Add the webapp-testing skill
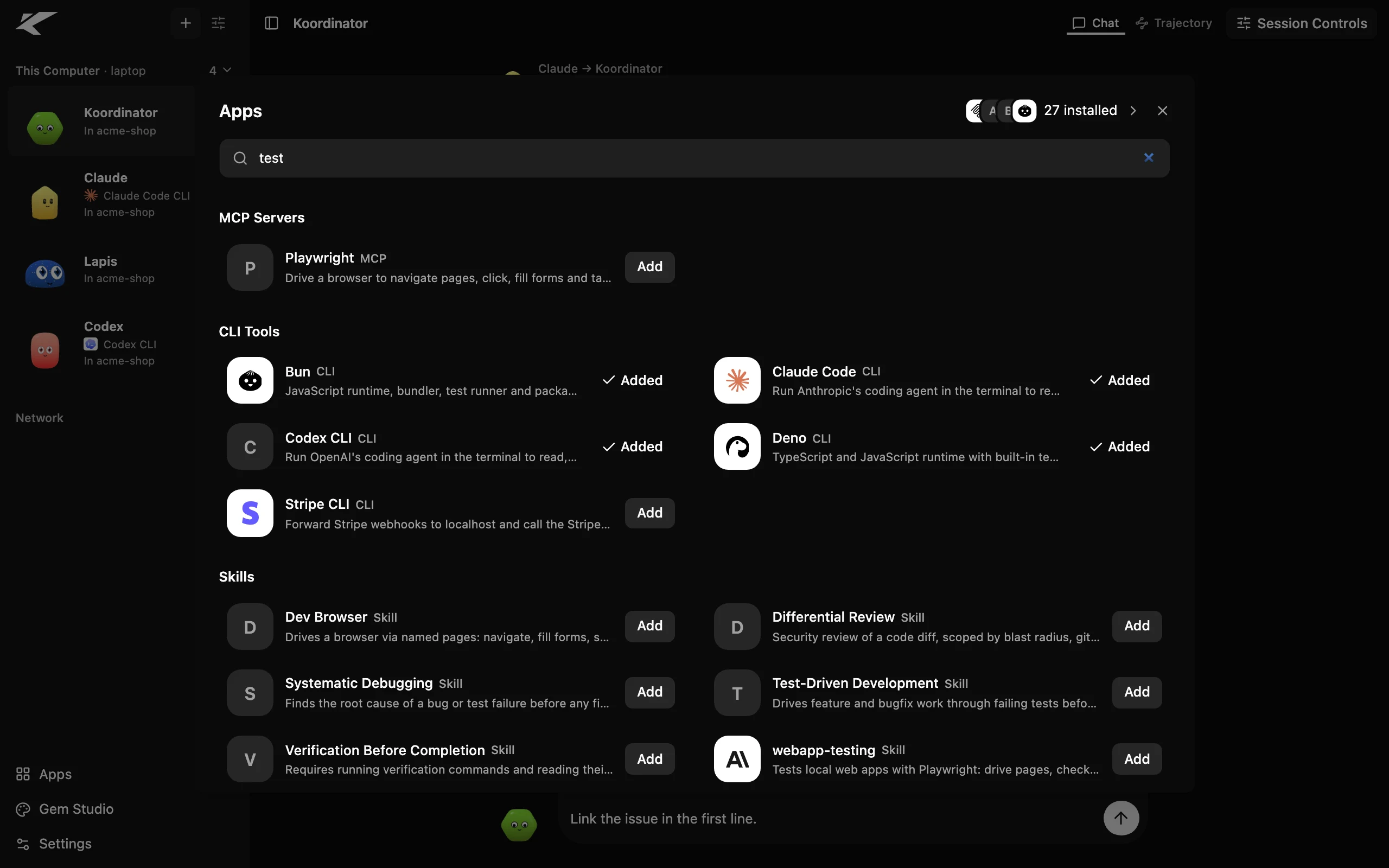Viewport: 1389px width, 868px height. click(x=1137, y=758)
